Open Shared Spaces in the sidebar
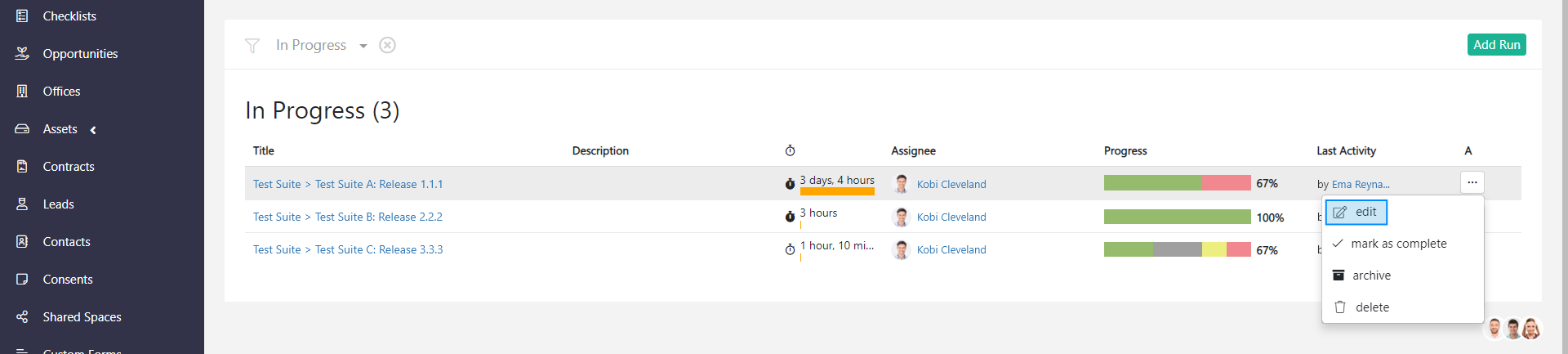1568x354 pixels. 82,317
